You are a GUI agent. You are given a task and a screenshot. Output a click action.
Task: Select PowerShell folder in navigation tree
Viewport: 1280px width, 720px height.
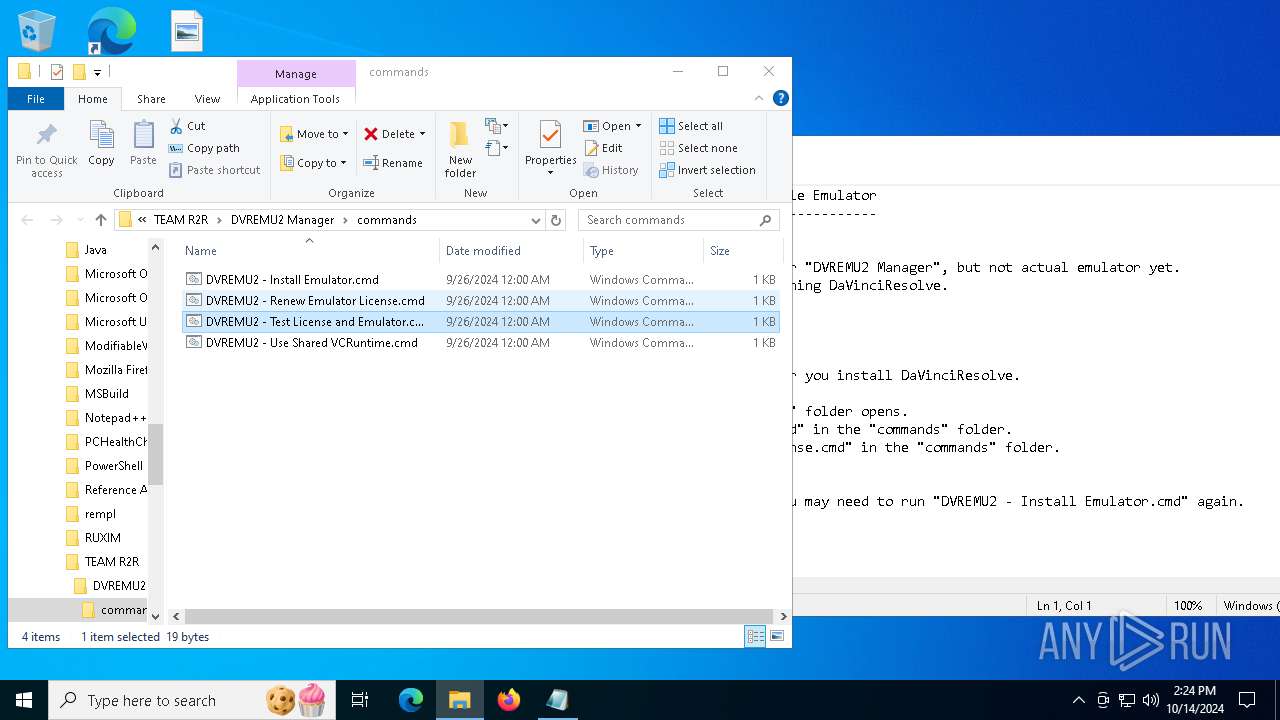pyautogui.click(x=105, y=466)
